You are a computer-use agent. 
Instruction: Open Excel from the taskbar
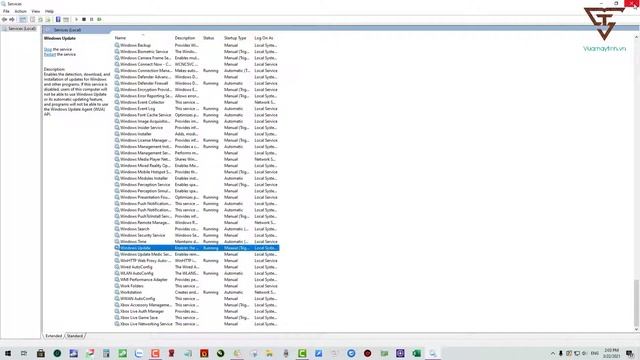[416, 353]
